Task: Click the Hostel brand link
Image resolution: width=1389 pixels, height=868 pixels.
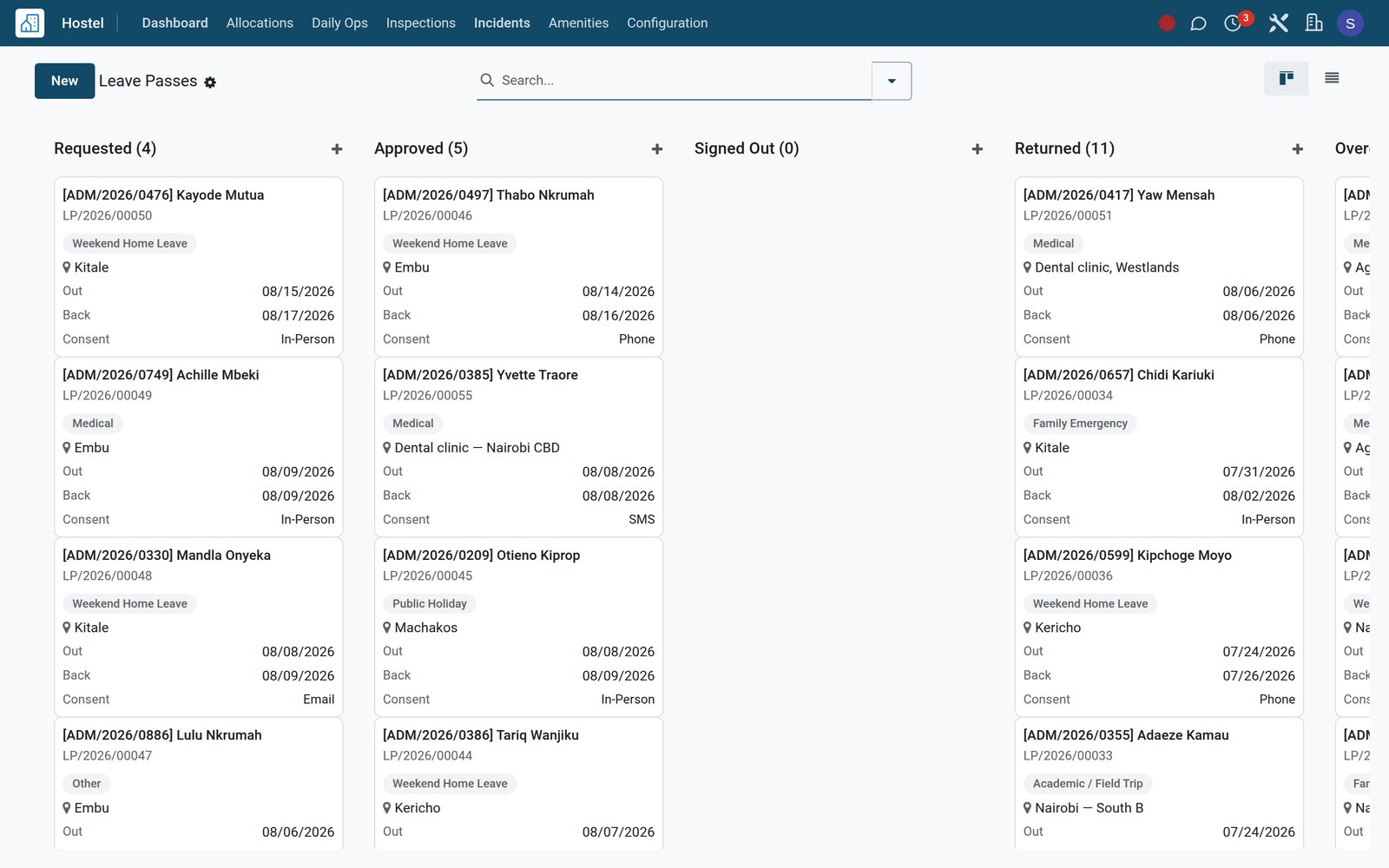Action: (82, 23)
